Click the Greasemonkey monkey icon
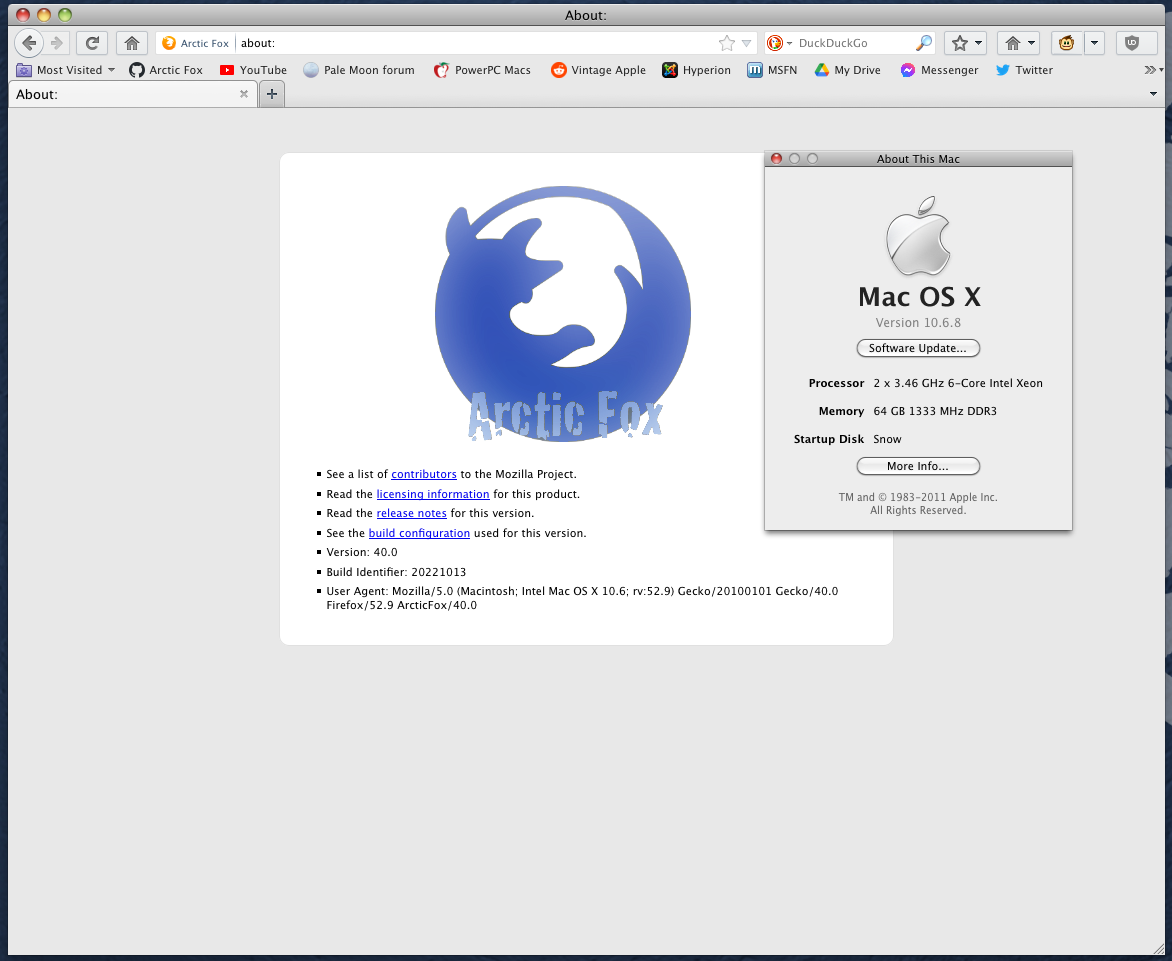 [x=1067, y=43]
